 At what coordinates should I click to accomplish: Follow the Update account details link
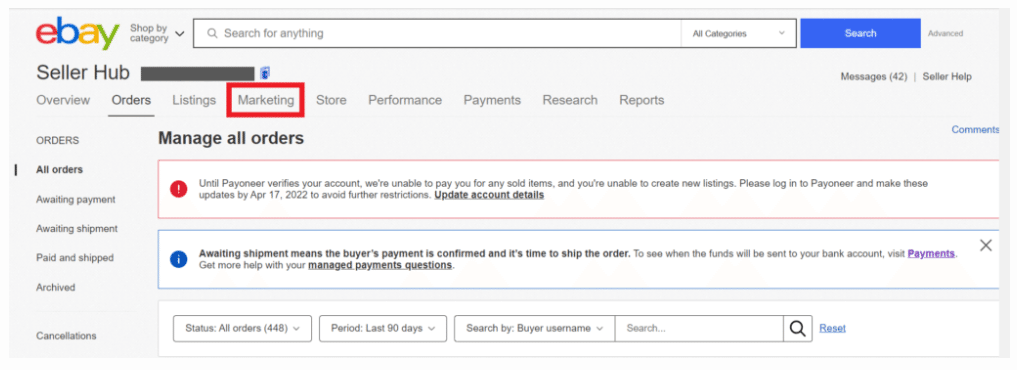489,195
